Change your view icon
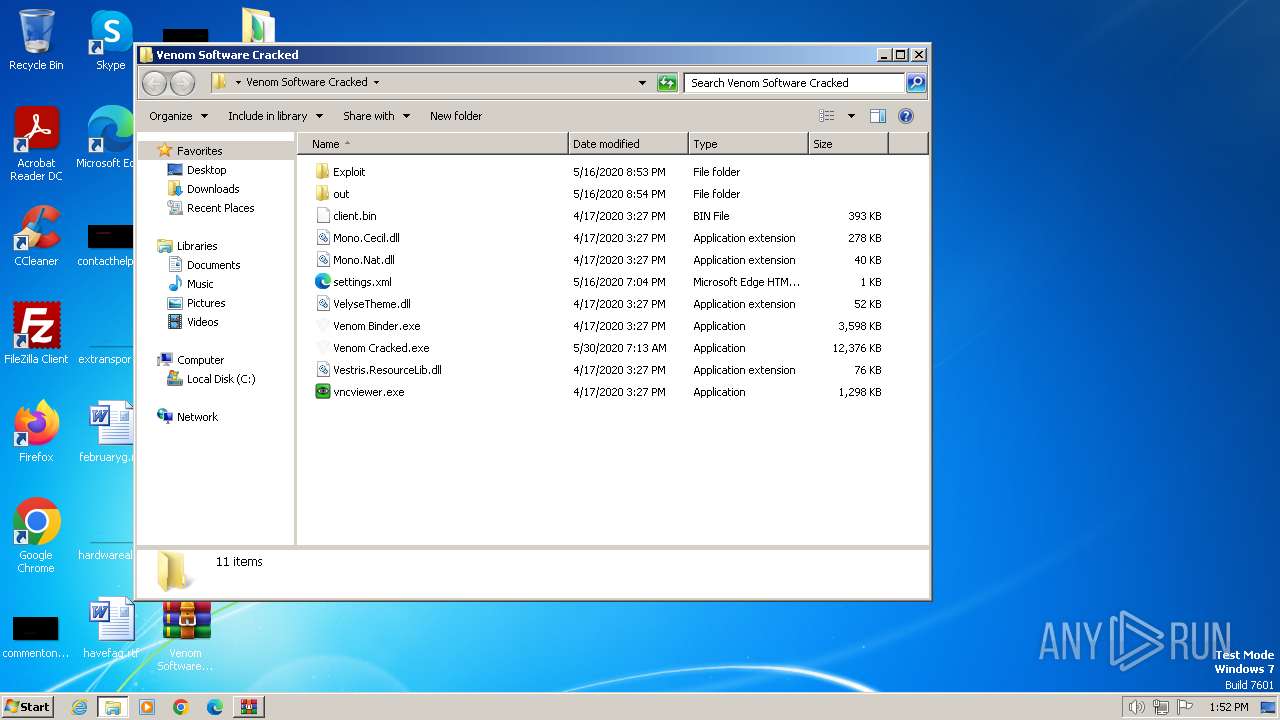 [x=826, y=116]
